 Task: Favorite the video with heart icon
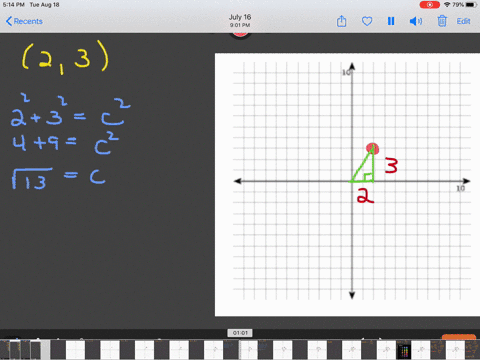[x=367, y=22]
